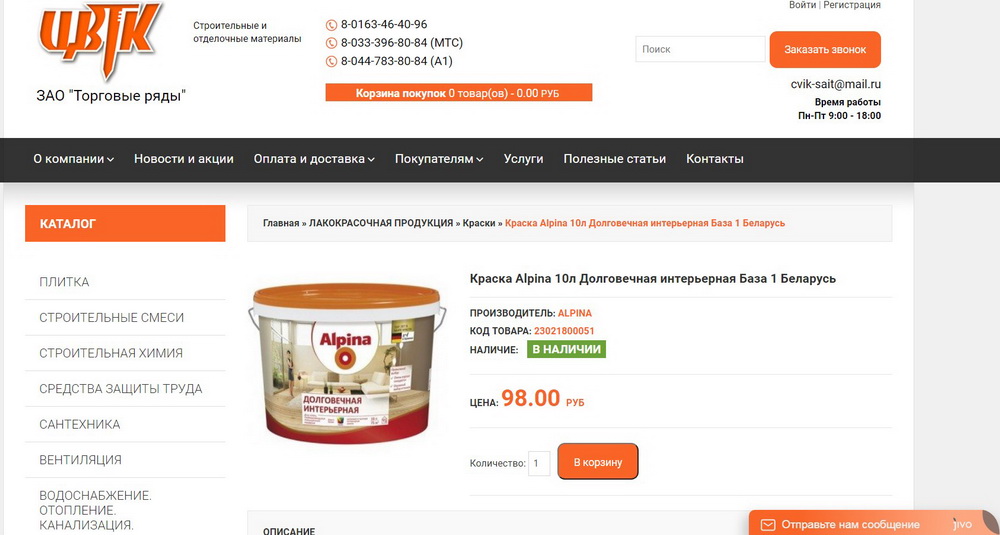Expand the Покупателям dropdown

tap(439, 159)
